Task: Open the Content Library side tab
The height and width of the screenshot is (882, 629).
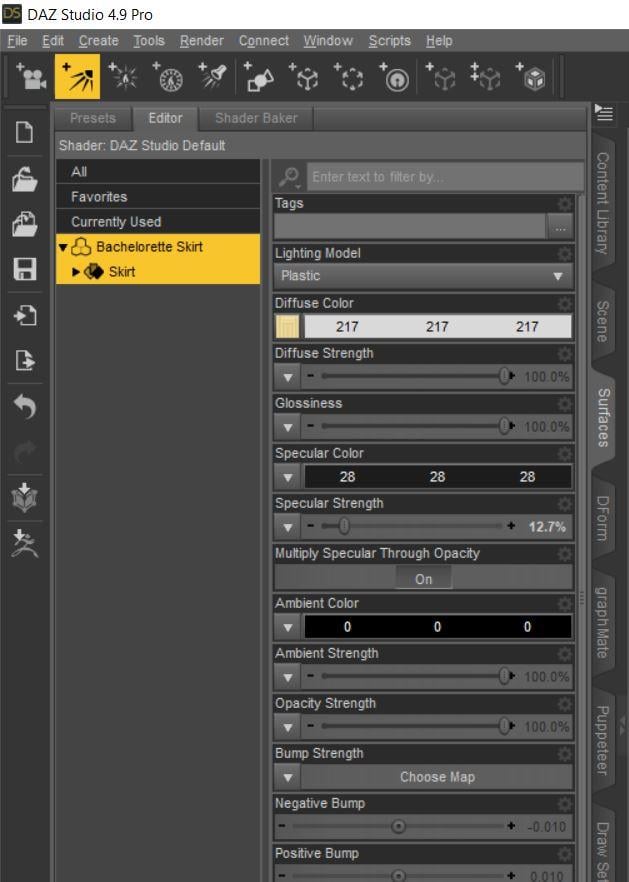Action: (x=603, y=202)
